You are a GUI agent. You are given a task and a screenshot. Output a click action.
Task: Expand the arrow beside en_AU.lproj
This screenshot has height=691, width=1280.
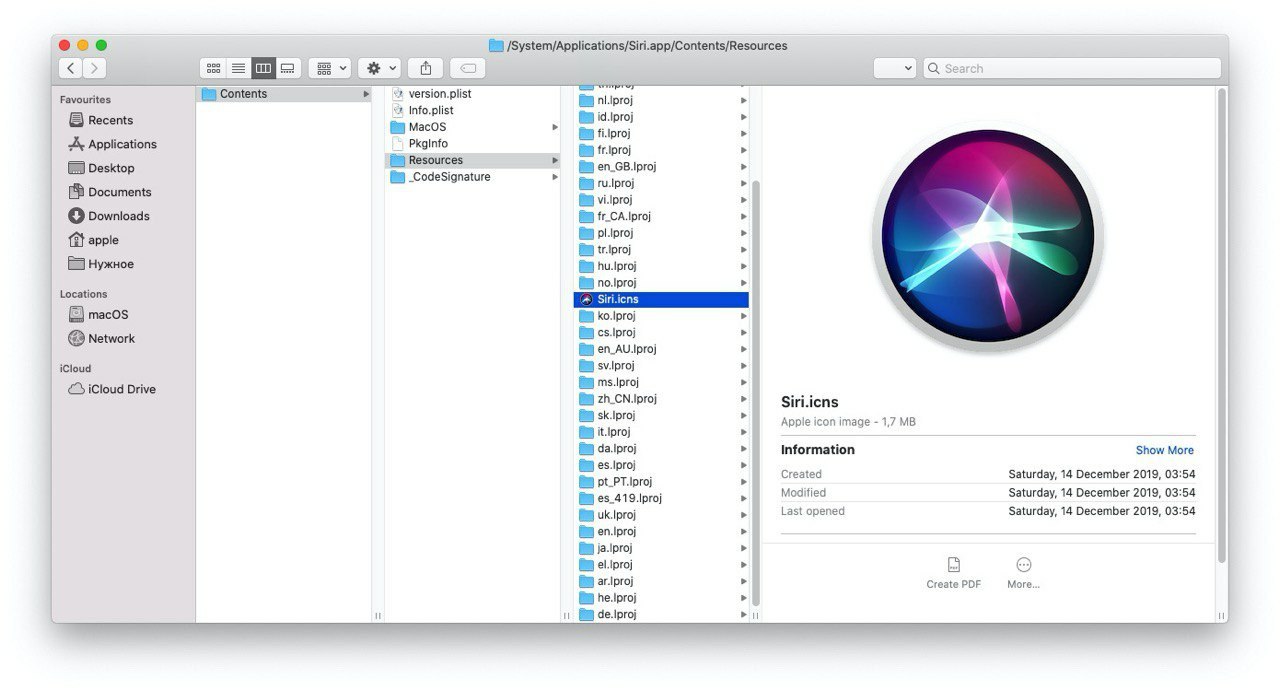tap(743, 349)
